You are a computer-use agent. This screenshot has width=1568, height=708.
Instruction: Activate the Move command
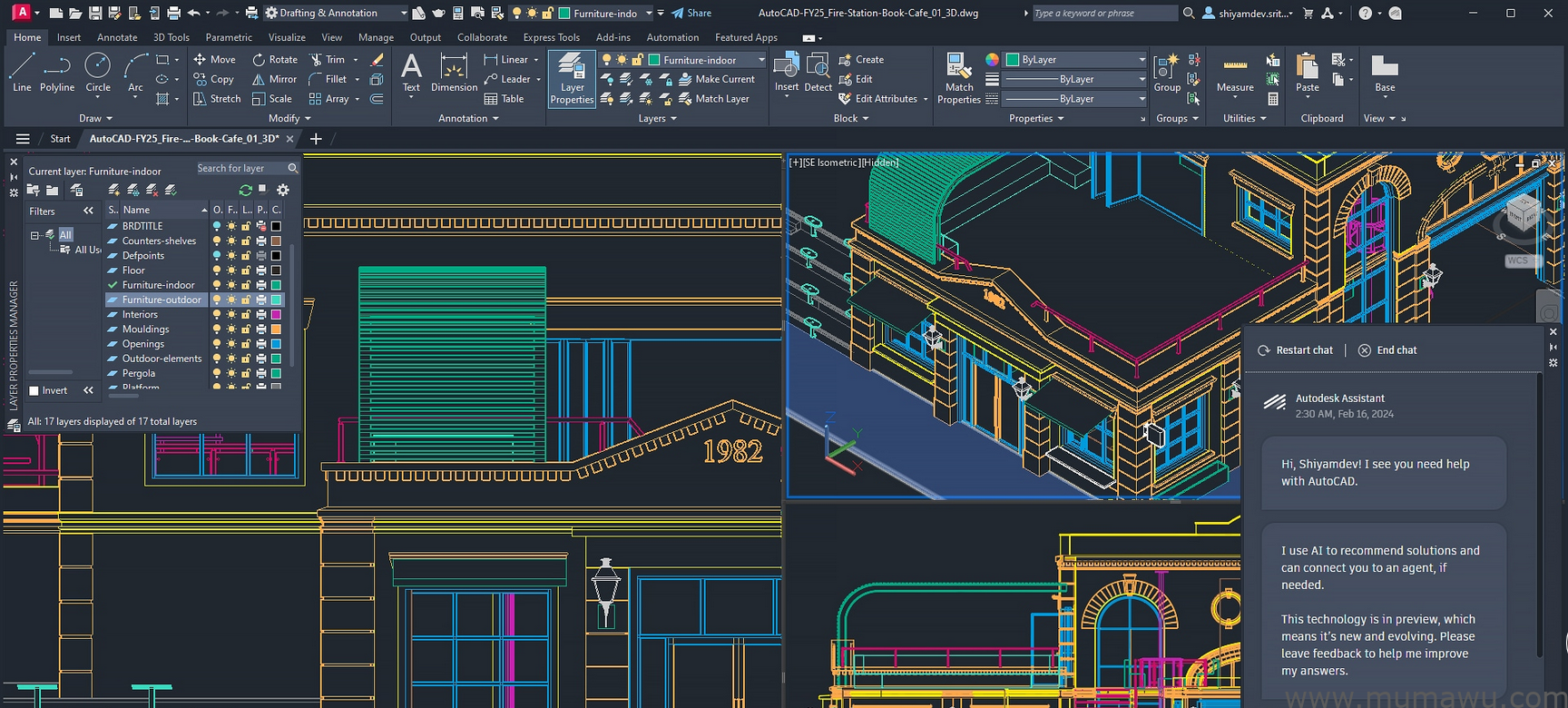tap(214, 59)
